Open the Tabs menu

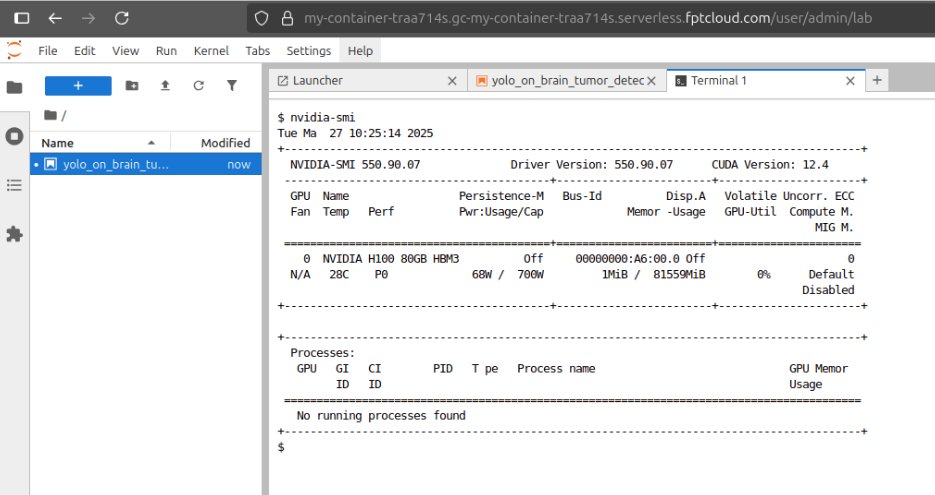coord(258,51)
